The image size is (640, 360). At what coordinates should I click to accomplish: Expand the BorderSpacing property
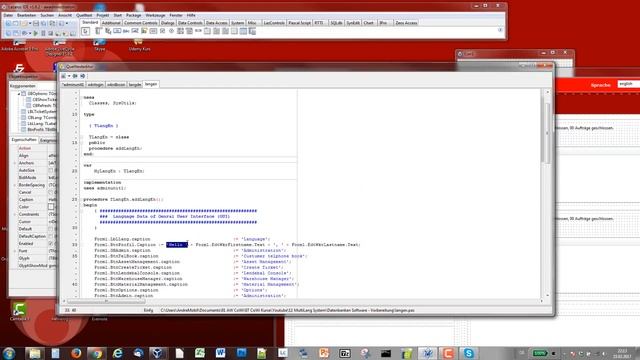(x=15, y=185)
